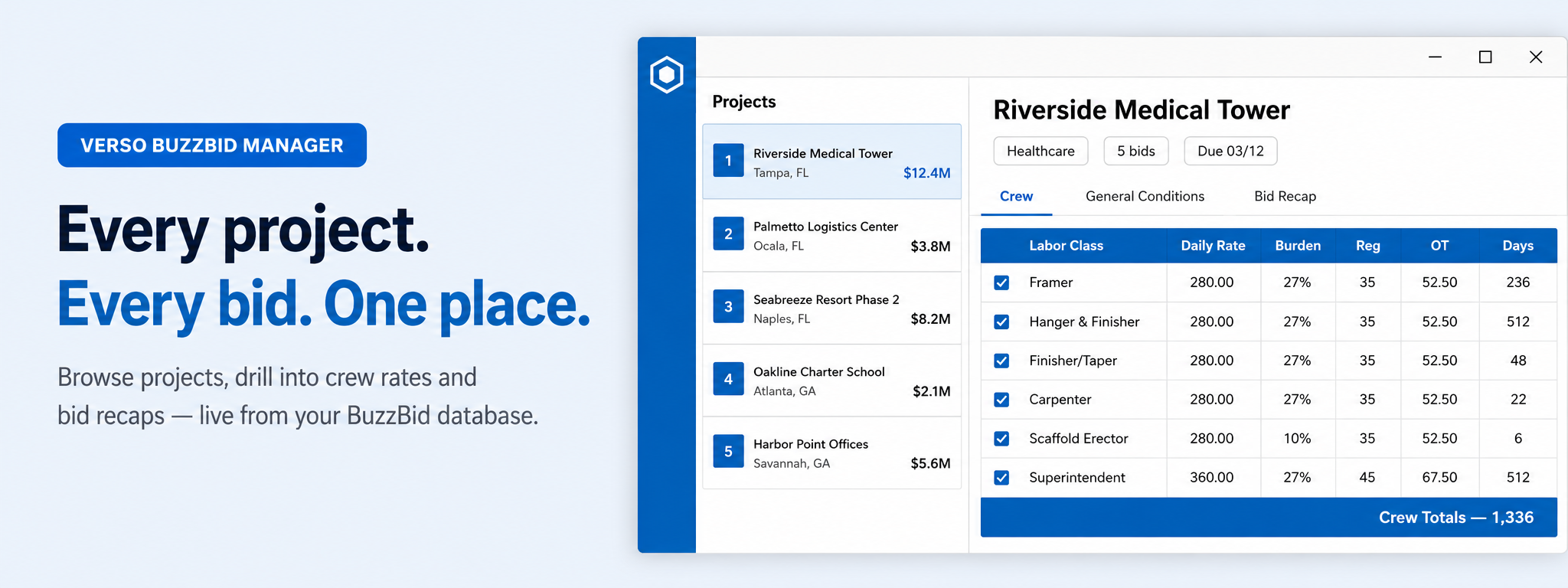Click the Due 03/12 chip
Image resolution: width=1568 pixels, height=588 pixels.
[1230, 151]
